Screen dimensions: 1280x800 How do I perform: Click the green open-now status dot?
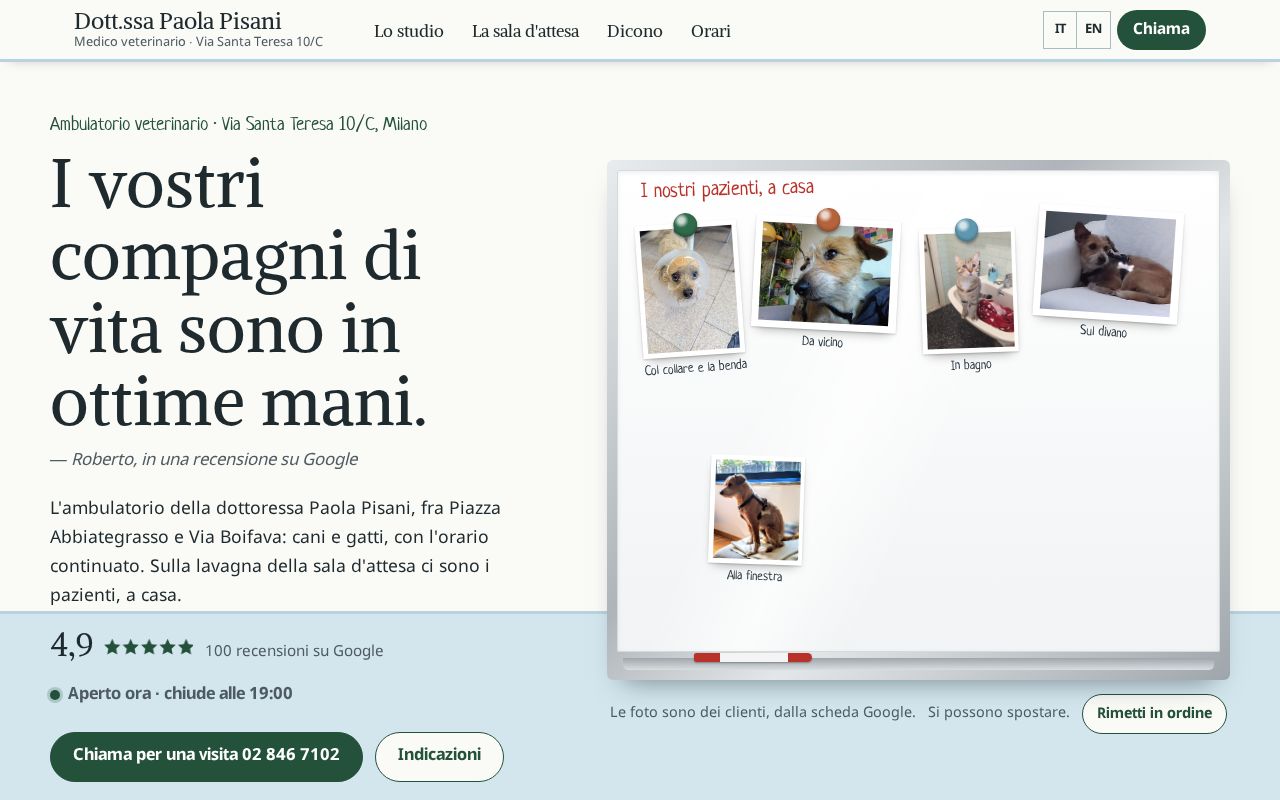(55, 695)
